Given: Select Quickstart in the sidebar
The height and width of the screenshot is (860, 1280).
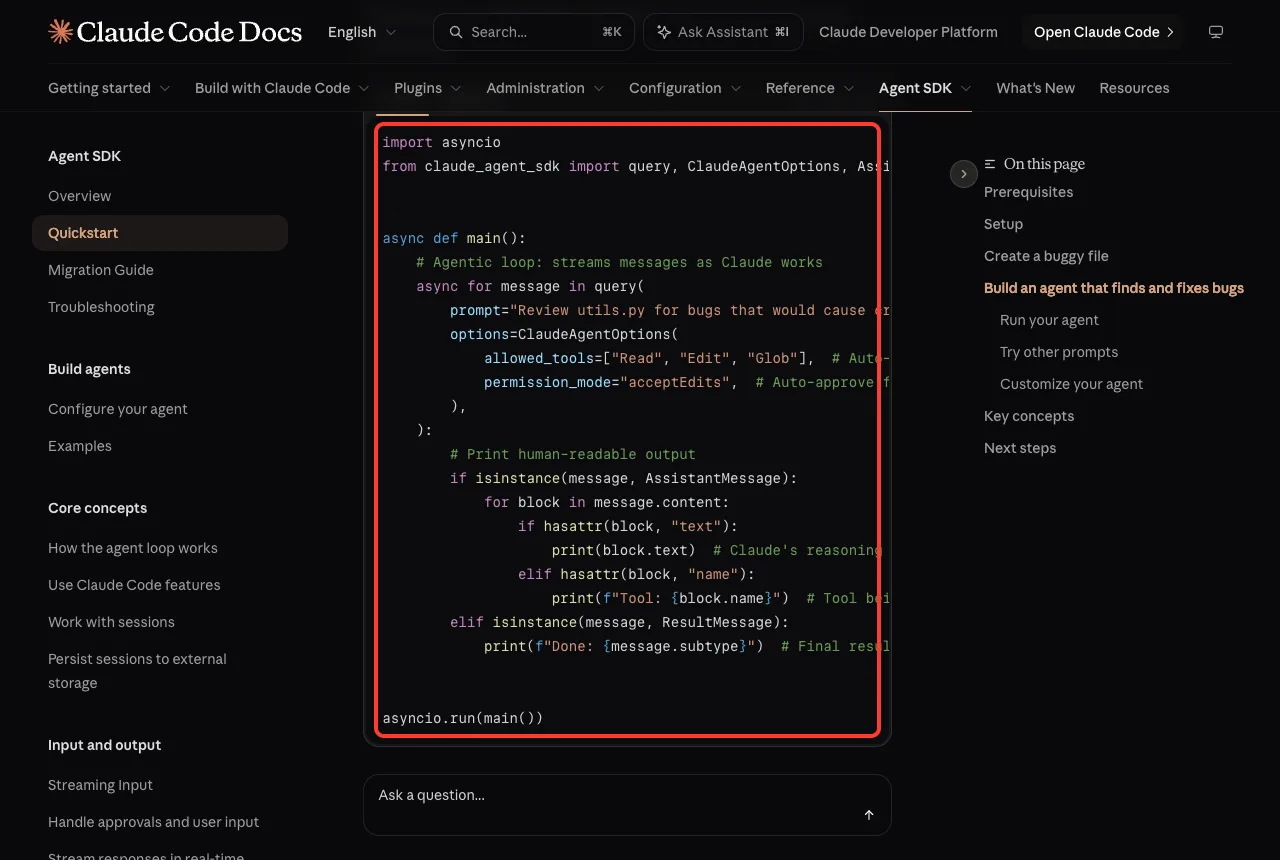Looking at the screenshot, I should pyautogui.click(x=160, y=233).
